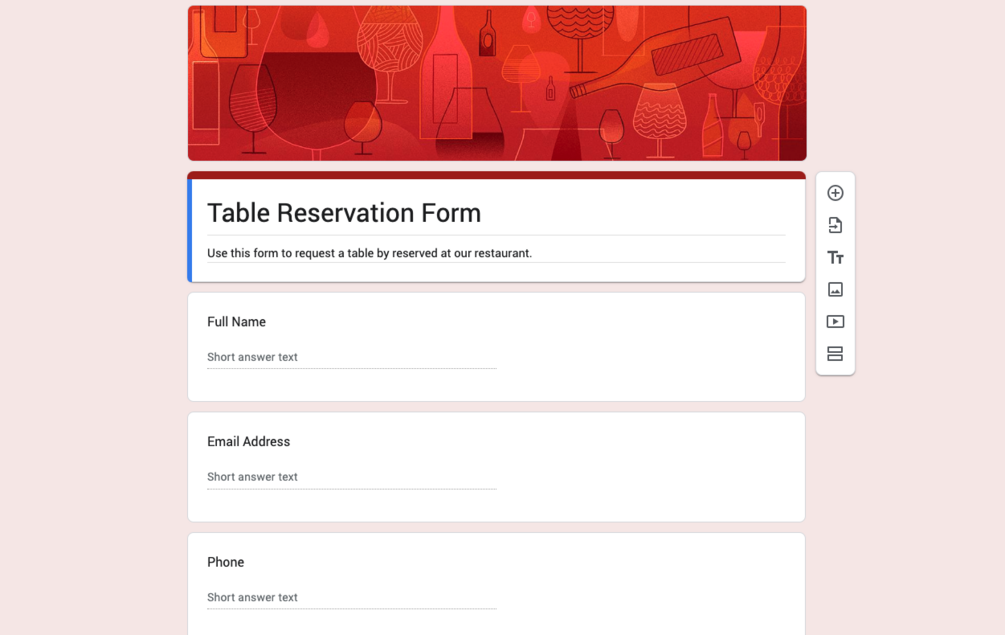This screenshot has width=1005, height=635.
Task: Select the Full Name question label
Action: click(236, 322)
